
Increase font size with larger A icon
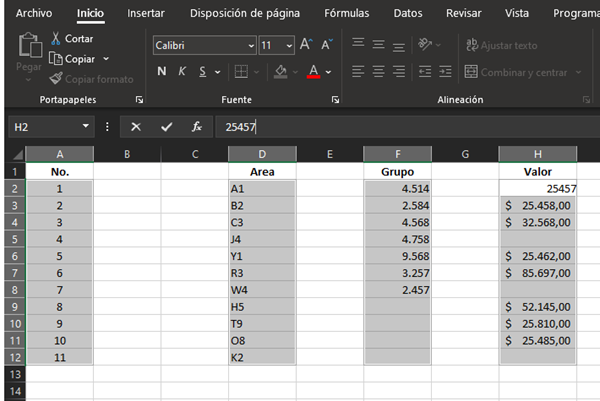click(x=306, y=45)
